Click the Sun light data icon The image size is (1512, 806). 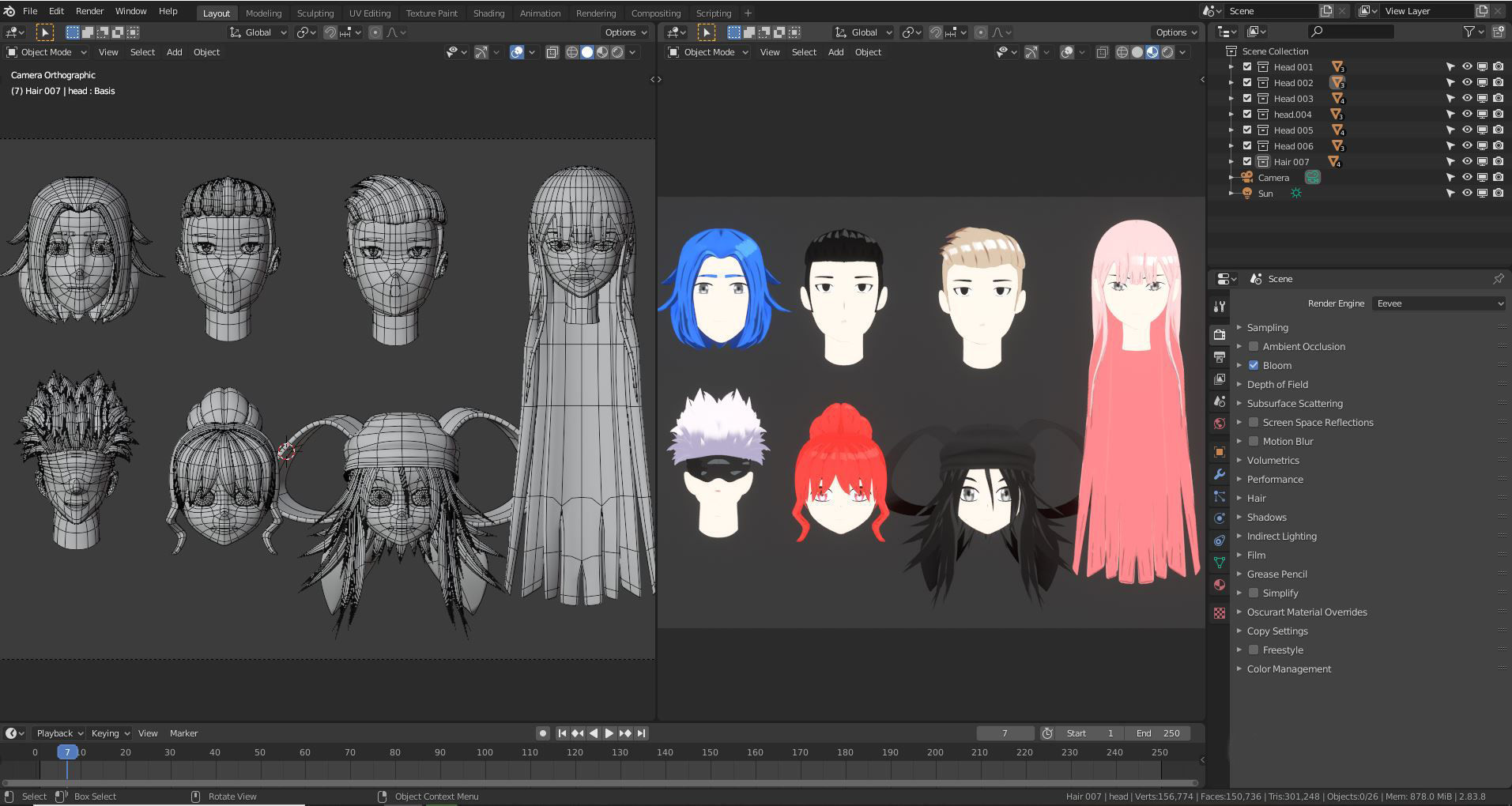[1296, 194]
